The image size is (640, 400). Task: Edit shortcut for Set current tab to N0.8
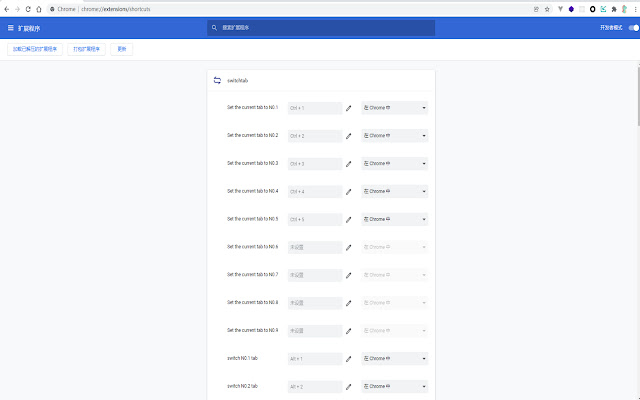tap(348, 303)
